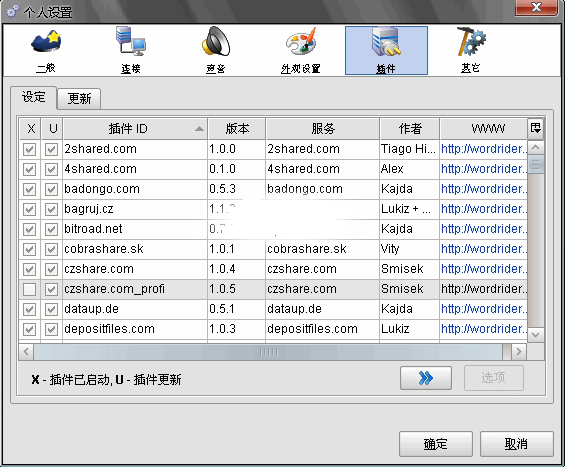Toggle U checkbox for badongo.com
566x467 pixels.
(x=52, y=189)
